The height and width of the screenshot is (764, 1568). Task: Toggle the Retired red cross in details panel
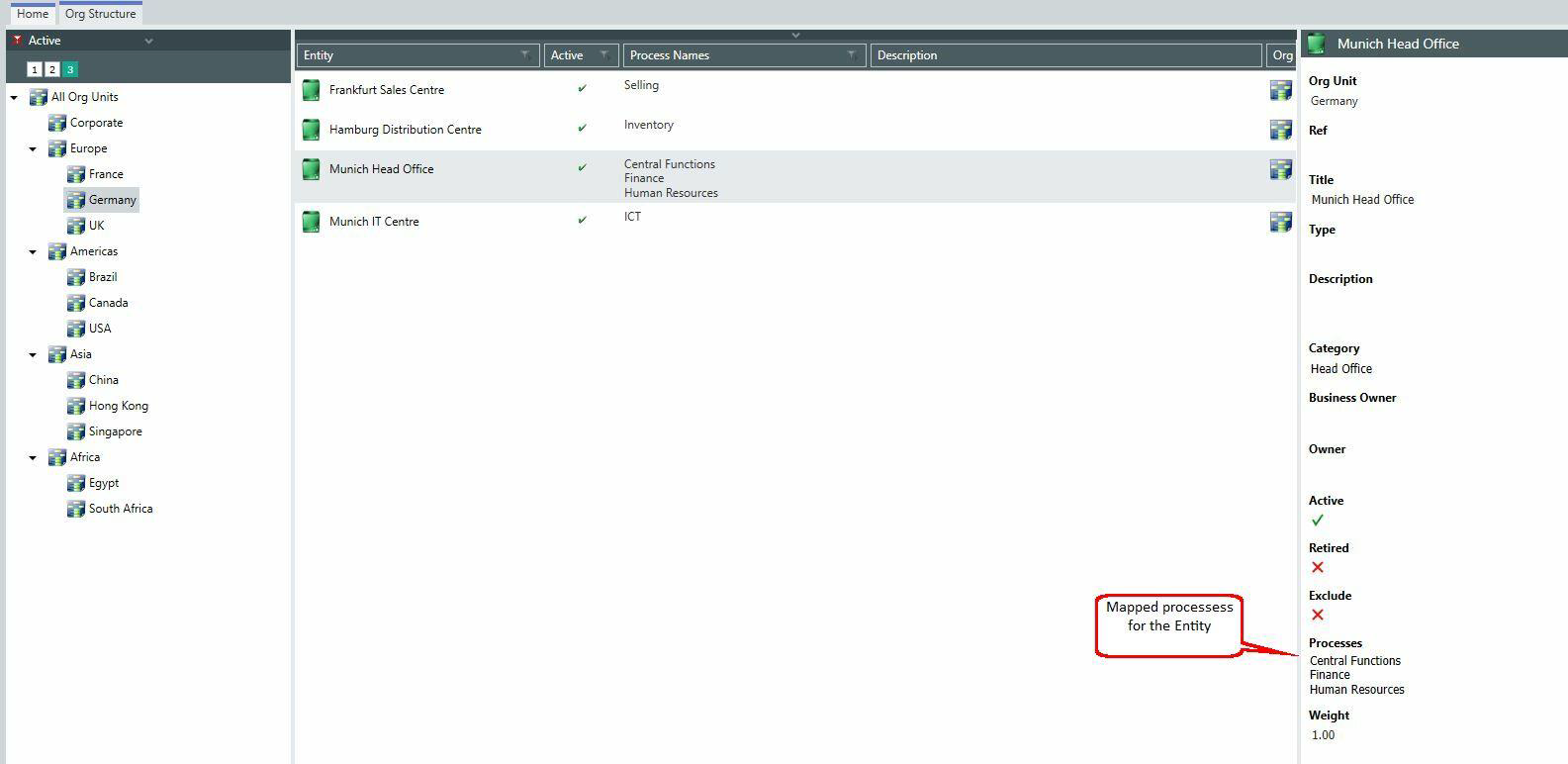[x=1318, y=567]
